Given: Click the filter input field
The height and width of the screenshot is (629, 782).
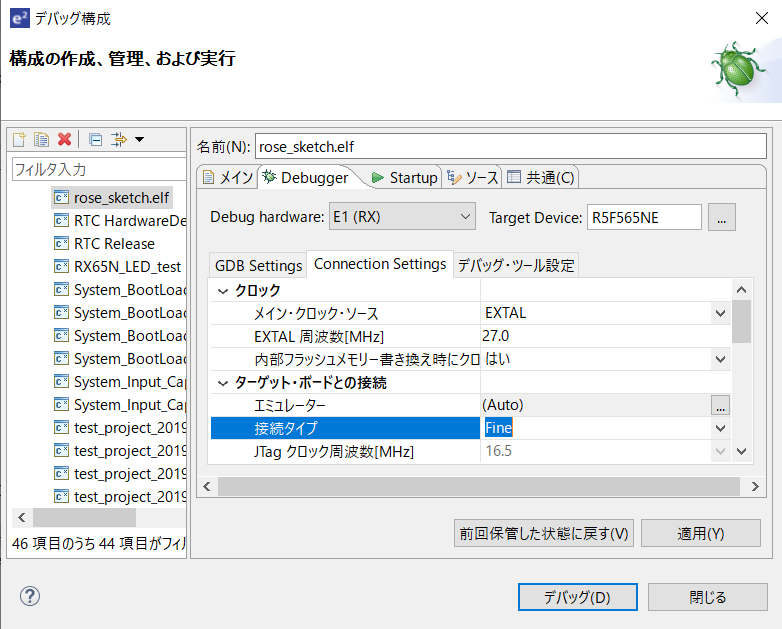Looking at the screenshot, I should tap(99, 170).
